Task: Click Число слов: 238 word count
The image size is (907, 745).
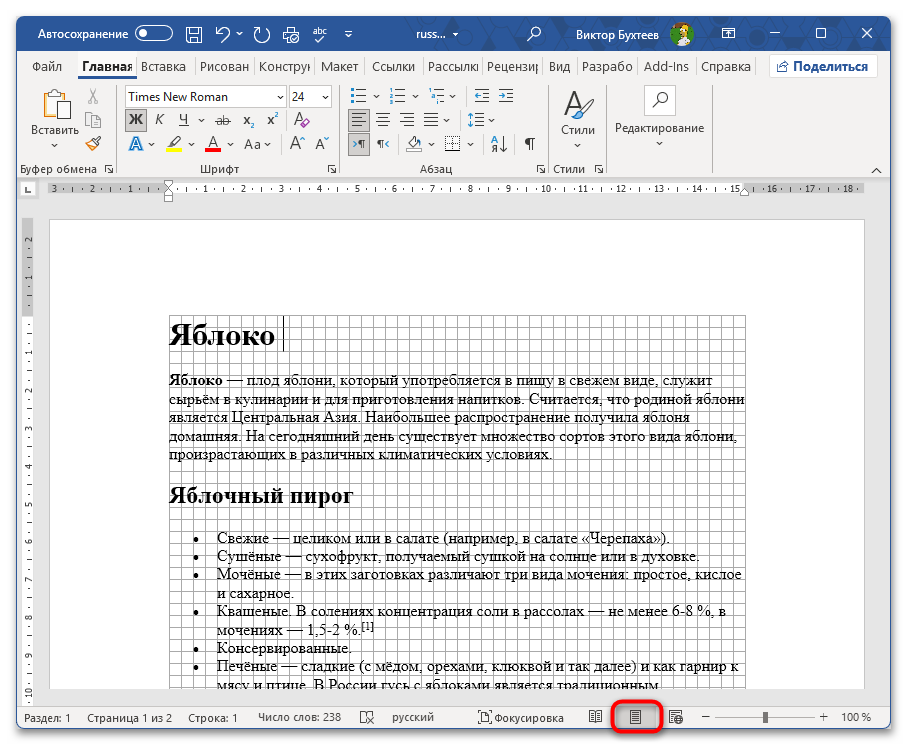Action: (x=299, y=717)
